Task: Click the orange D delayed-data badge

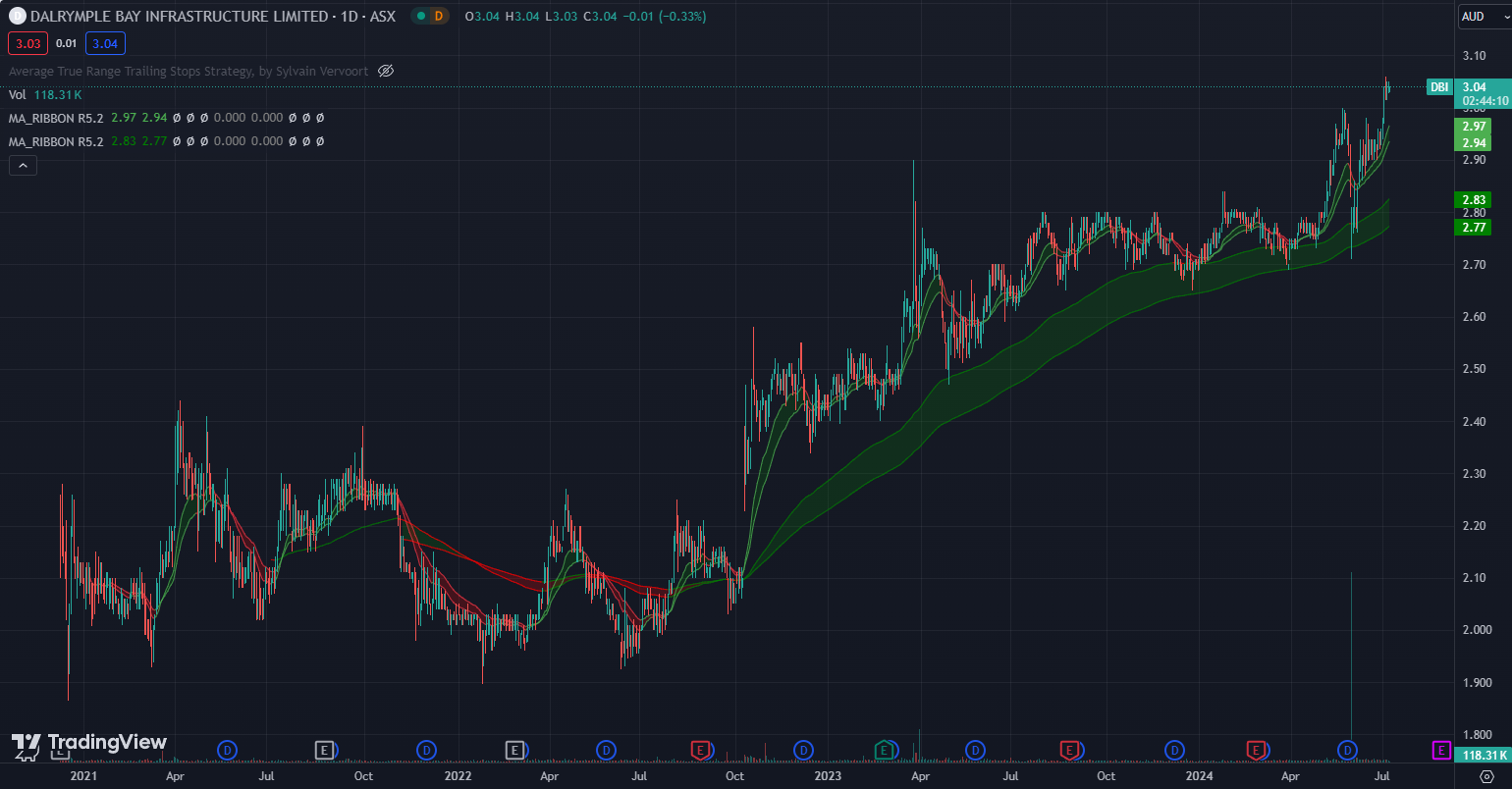Action: point(439,16)
